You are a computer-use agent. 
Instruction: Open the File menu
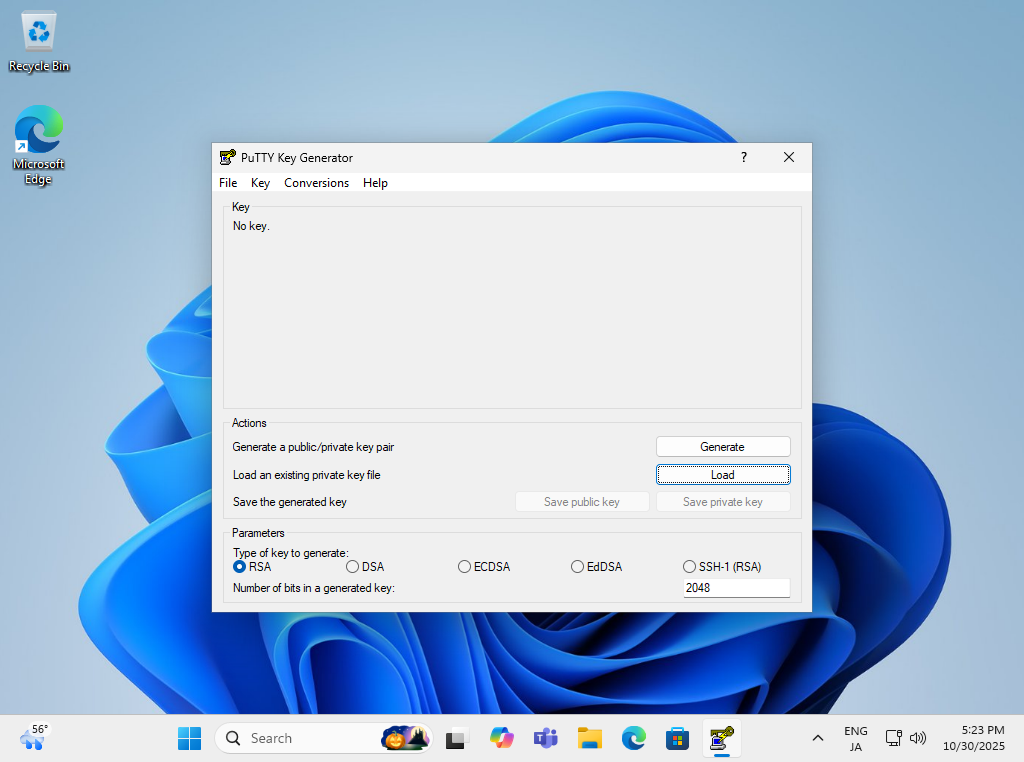pos(228,183)
